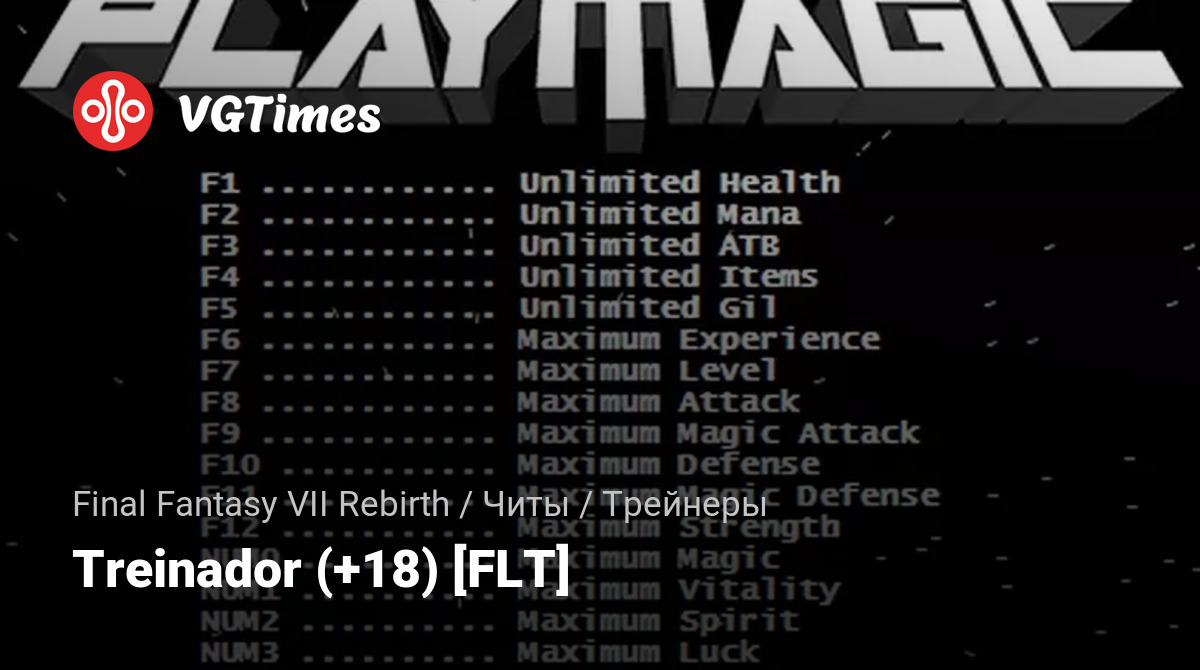The height and width of the screenshot is (670, 1200).
Task: Select the F9 Maximum Magic Attack line
Action: (560, 433)
